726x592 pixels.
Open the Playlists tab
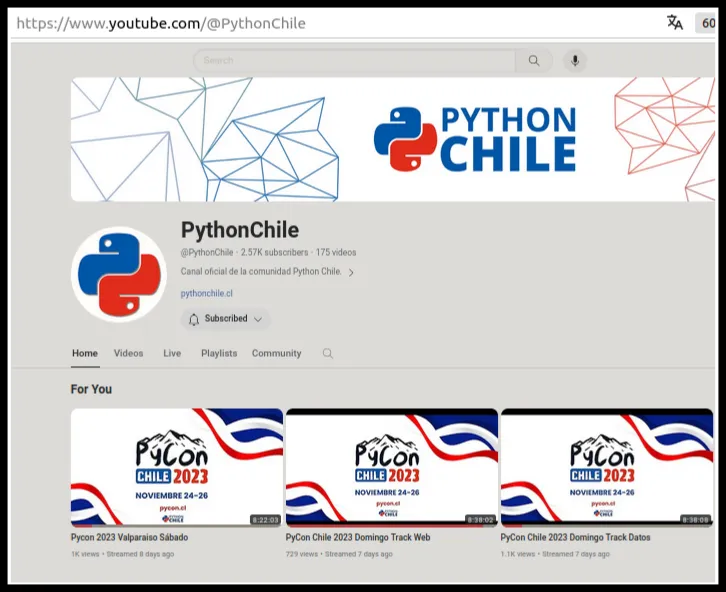(x=219, y=353)
